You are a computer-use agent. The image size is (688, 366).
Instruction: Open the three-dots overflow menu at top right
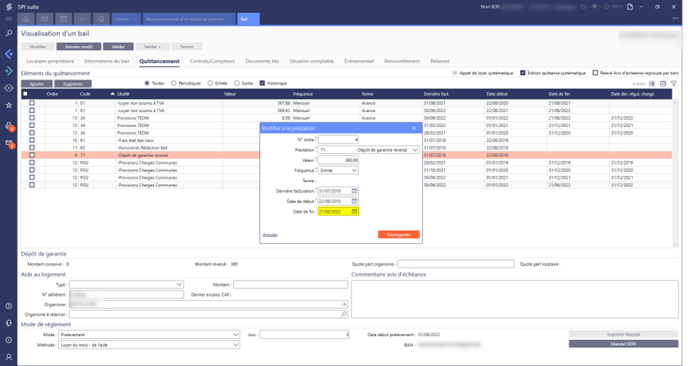point(675,18)
